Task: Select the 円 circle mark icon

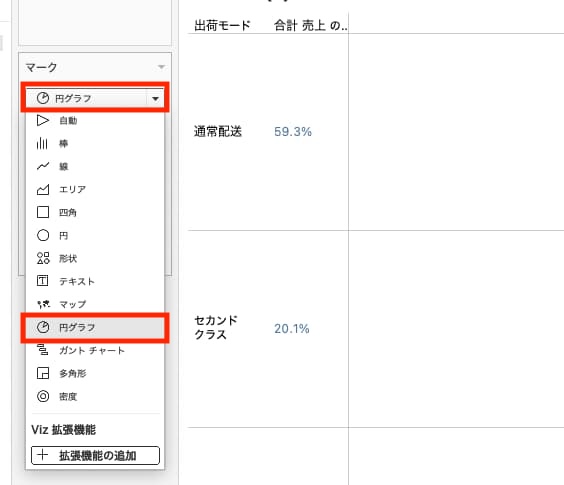Action: (x=43, y=235)
